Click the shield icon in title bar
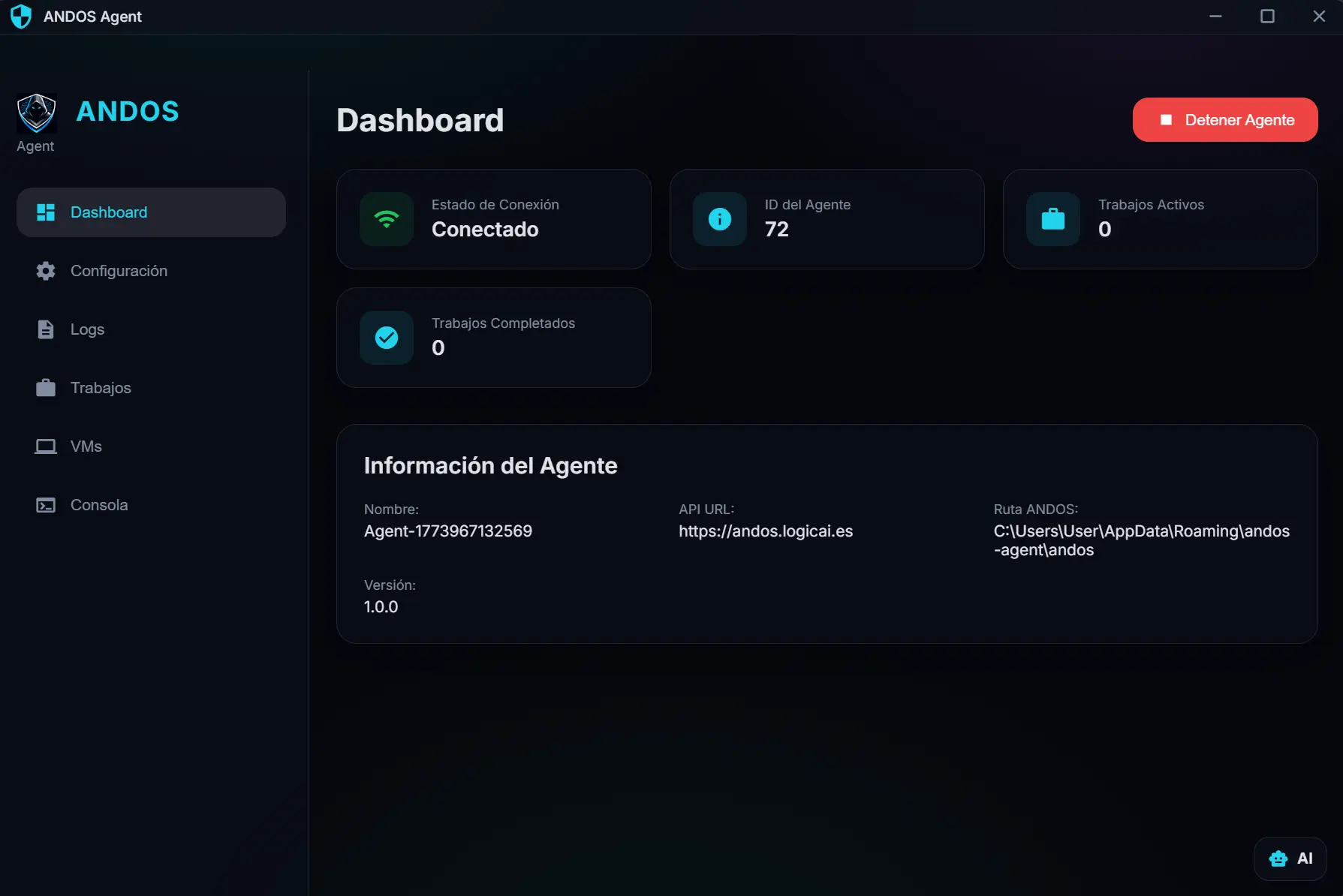The width and height of the screenshot is (1343, 896). tap(20, 16)
